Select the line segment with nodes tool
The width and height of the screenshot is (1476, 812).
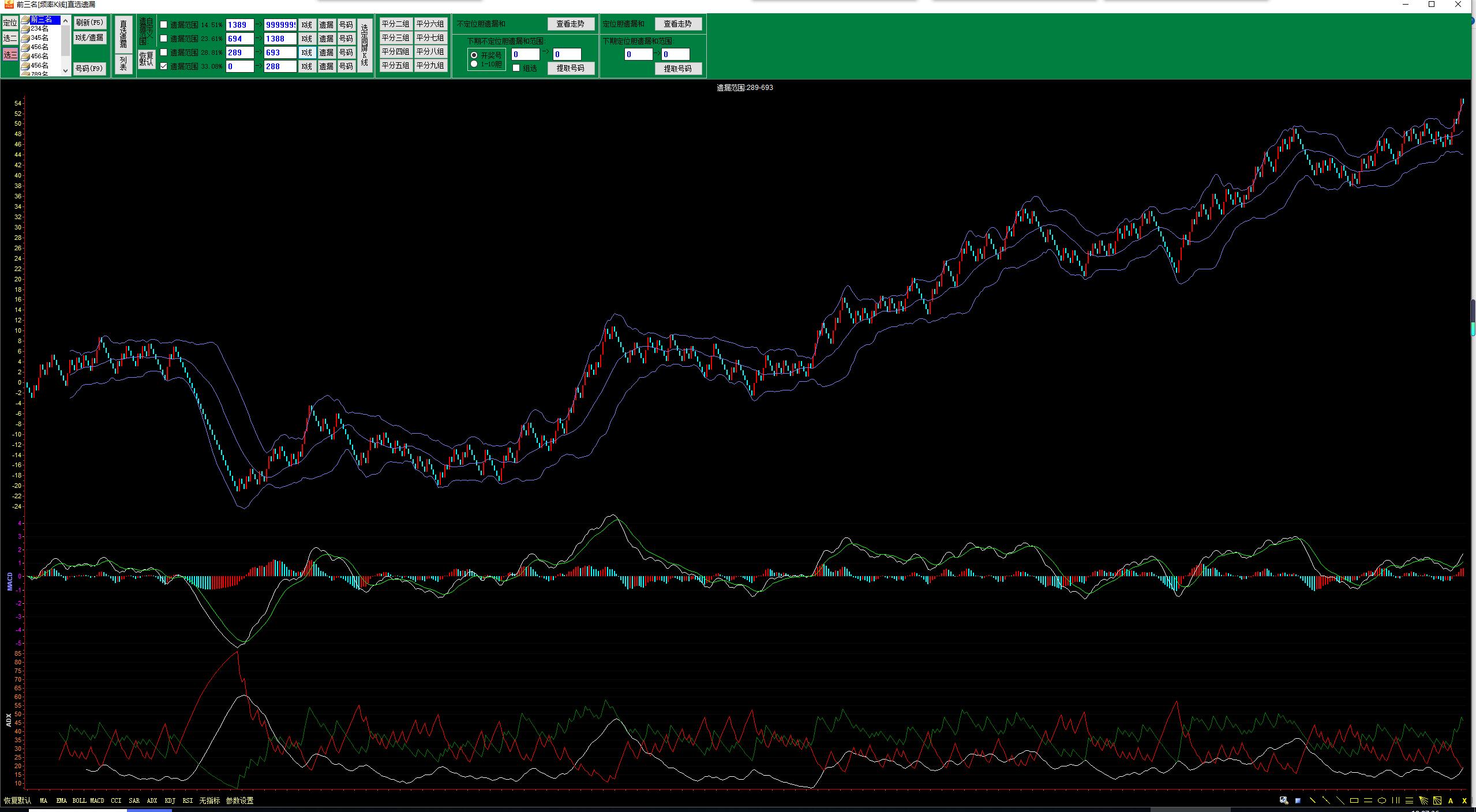pyautogui.click(x=1326, y=800)
